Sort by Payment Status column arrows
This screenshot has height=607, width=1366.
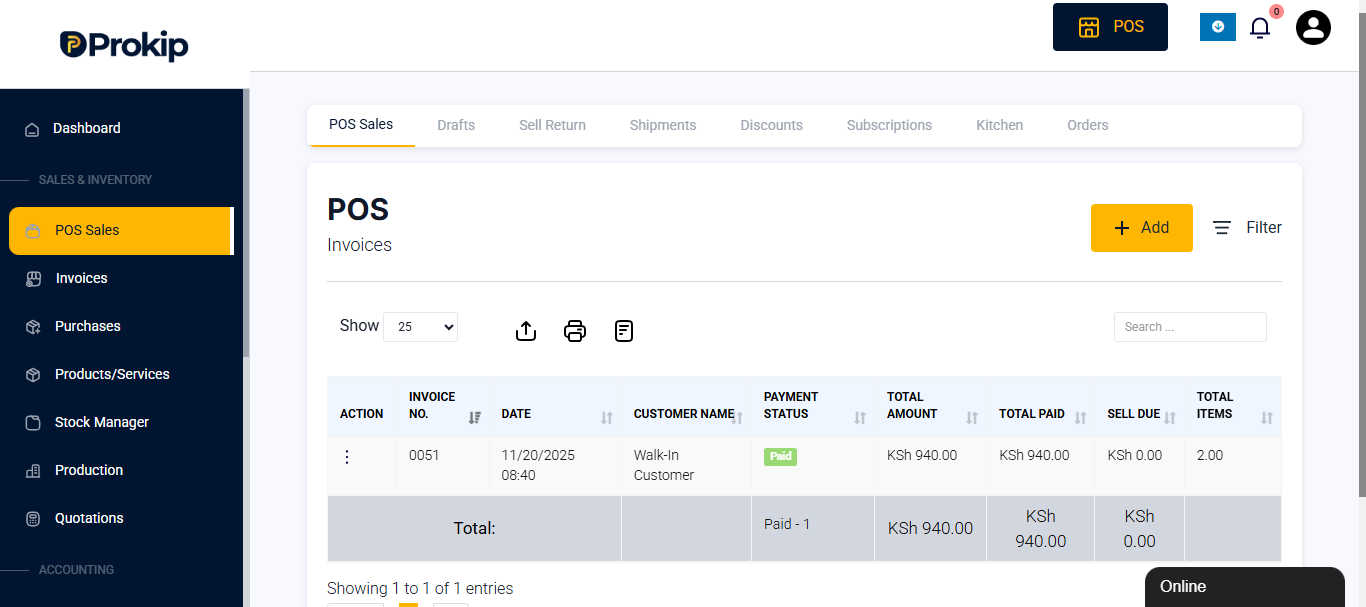tap(860, 418)
